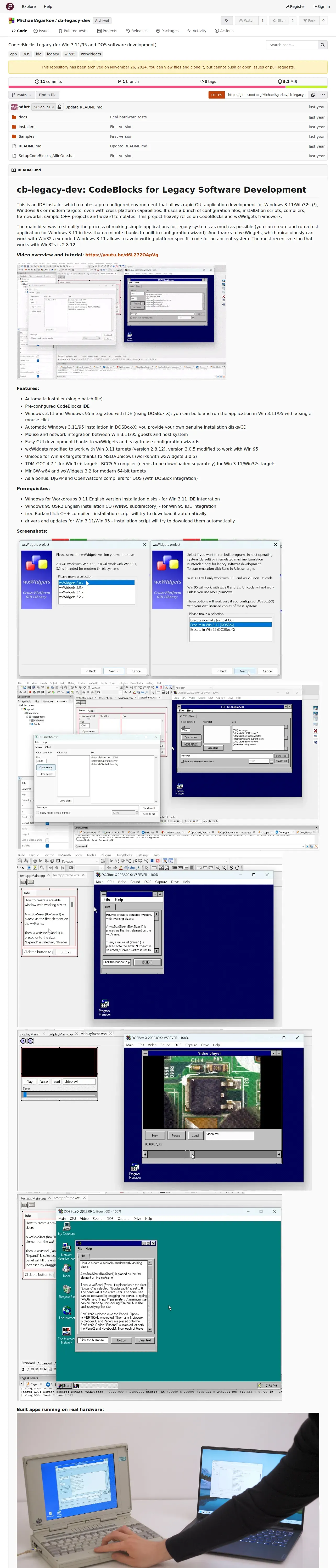Click the README.md panel header book icon
Image resolution: width=336 pixels, height=1568 pixels.
13,170
